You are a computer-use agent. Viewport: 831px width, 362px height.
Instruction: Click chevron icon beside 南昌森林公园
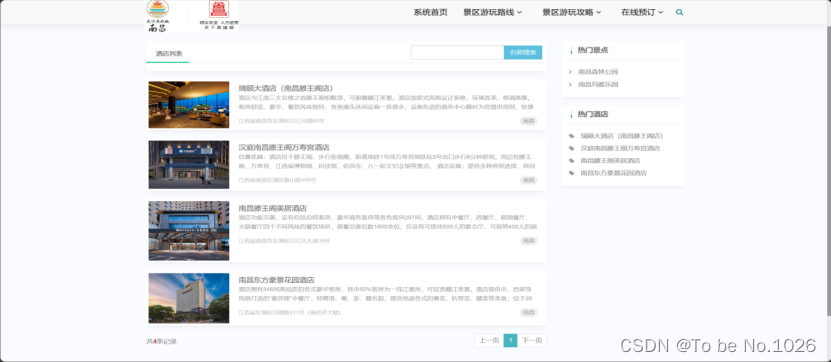[x=570, y=72]
